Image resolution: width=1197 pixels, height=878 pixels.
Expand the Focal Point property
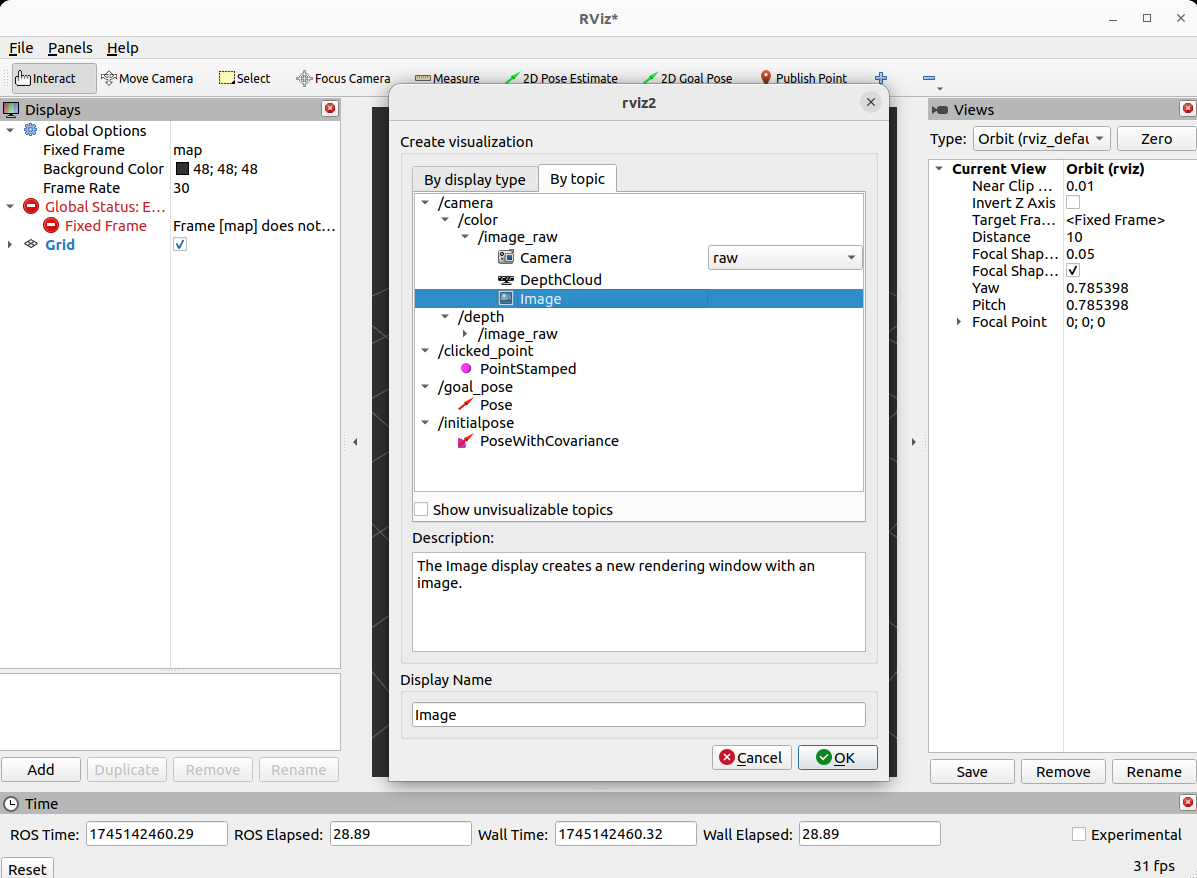pos(959,322)
